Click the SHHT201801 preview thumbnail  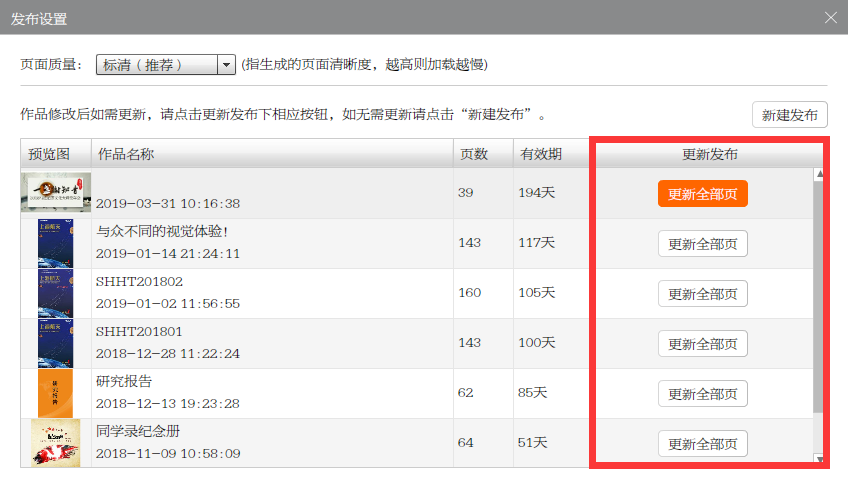(x=55, y=344)
